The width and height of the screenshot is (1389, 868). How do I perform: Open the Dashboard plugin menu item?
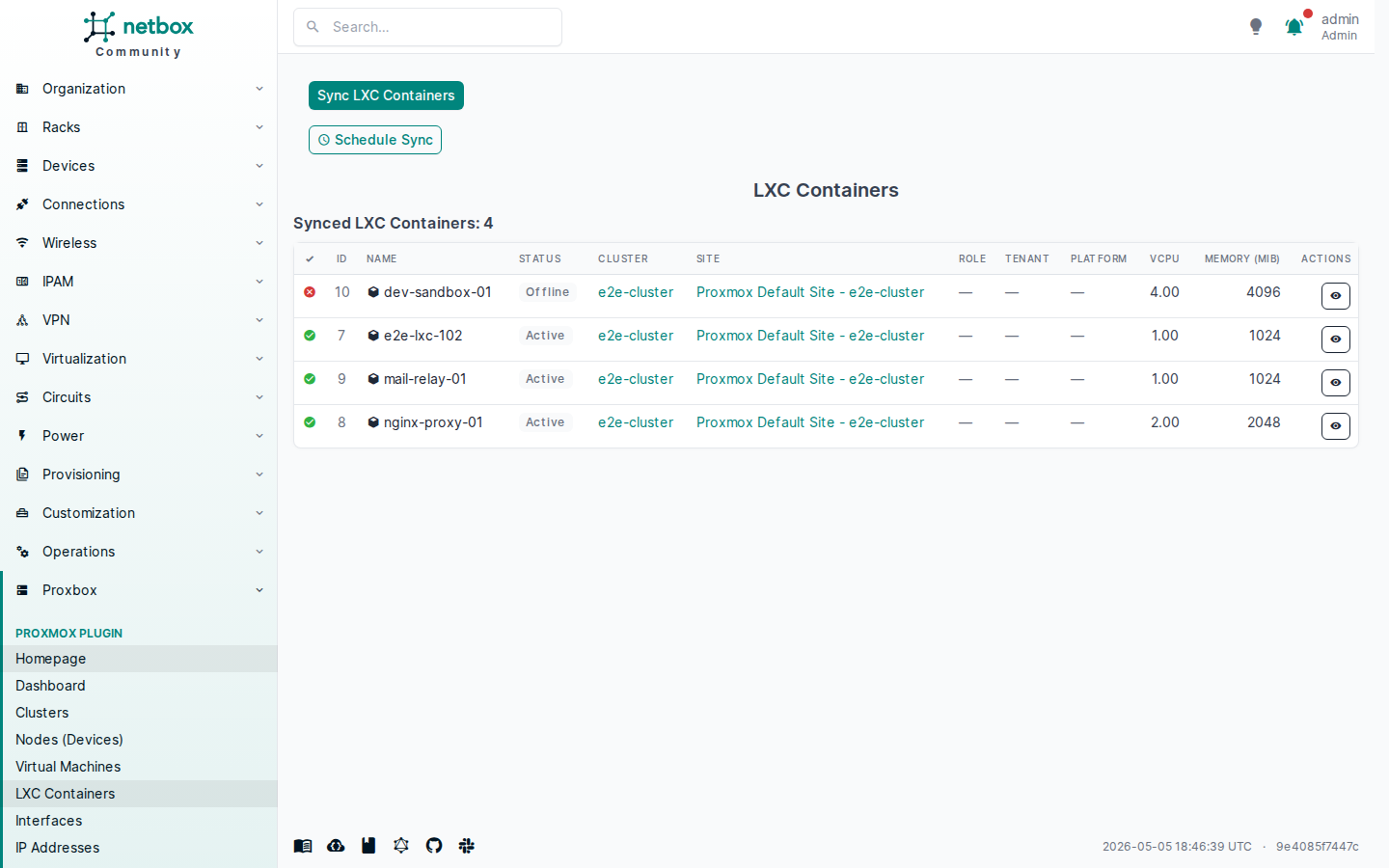click(139, 686)
